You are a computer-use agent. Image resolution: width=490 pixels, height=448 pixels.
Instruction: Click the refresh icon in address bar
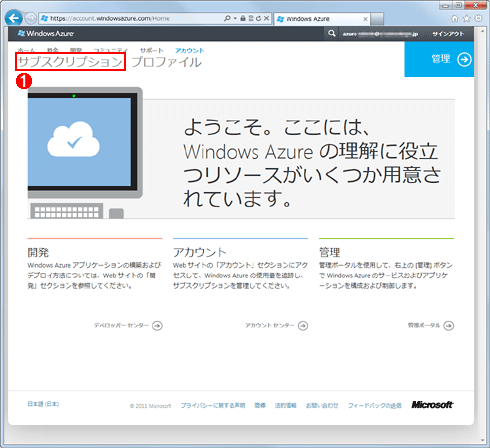259,19
